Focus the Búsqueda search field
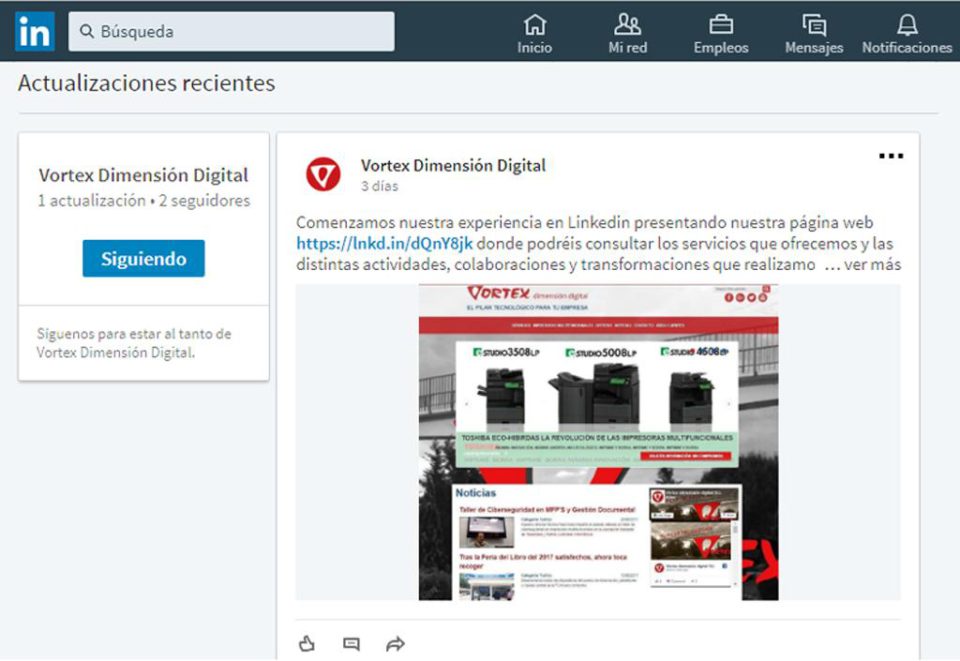The height and width of the screenshot is (661, 960). (x=231, y=31)
